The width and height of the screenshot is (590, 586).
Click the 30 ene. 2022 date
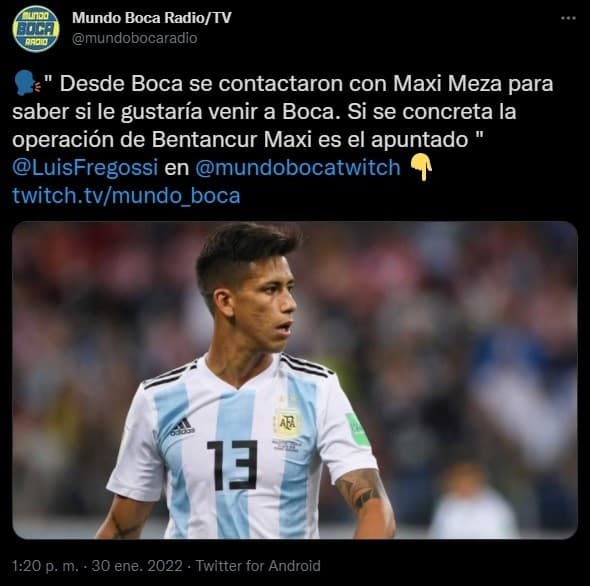pyautogui.click(x=137, y=566)
